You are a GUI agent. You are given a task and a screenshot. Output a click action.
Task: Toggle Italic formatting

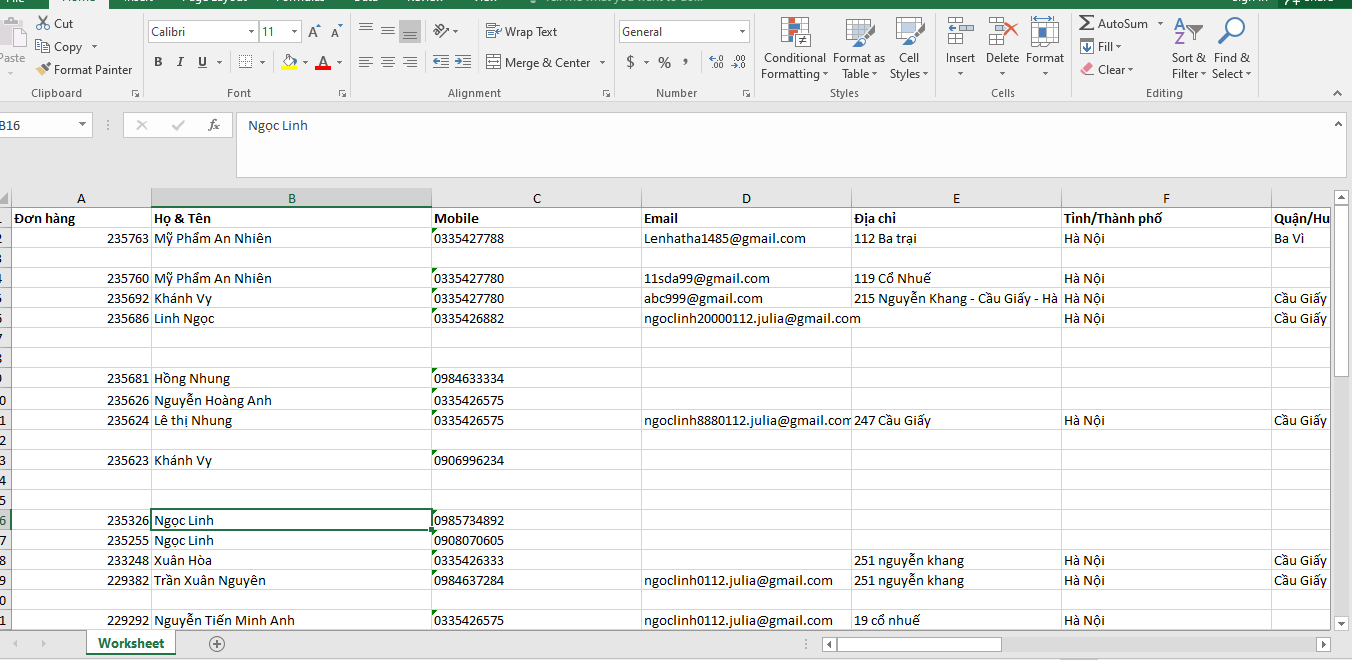[x=180, y=62]
